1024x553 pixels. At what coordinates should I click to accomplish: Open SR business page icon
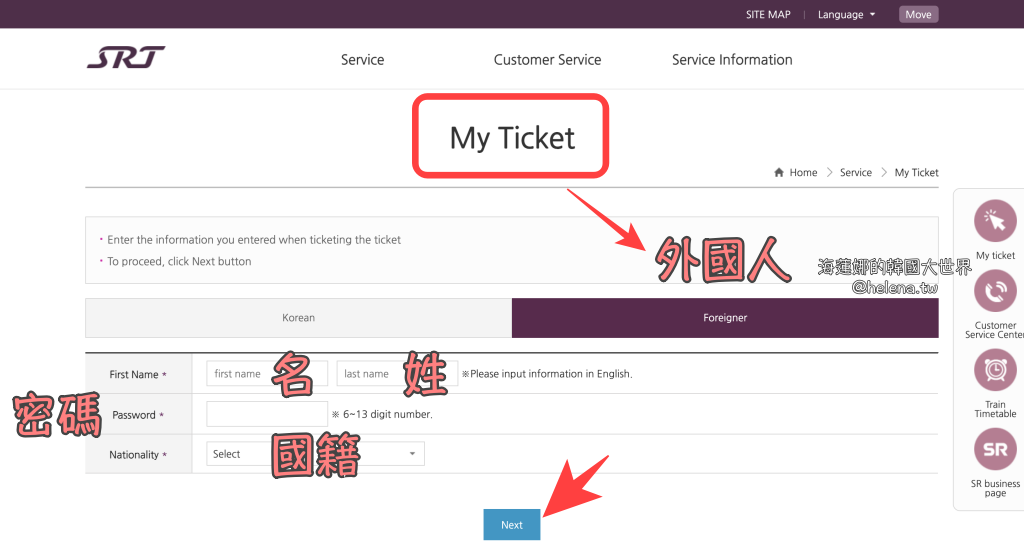pyautogui.click(x=994, y=449)
